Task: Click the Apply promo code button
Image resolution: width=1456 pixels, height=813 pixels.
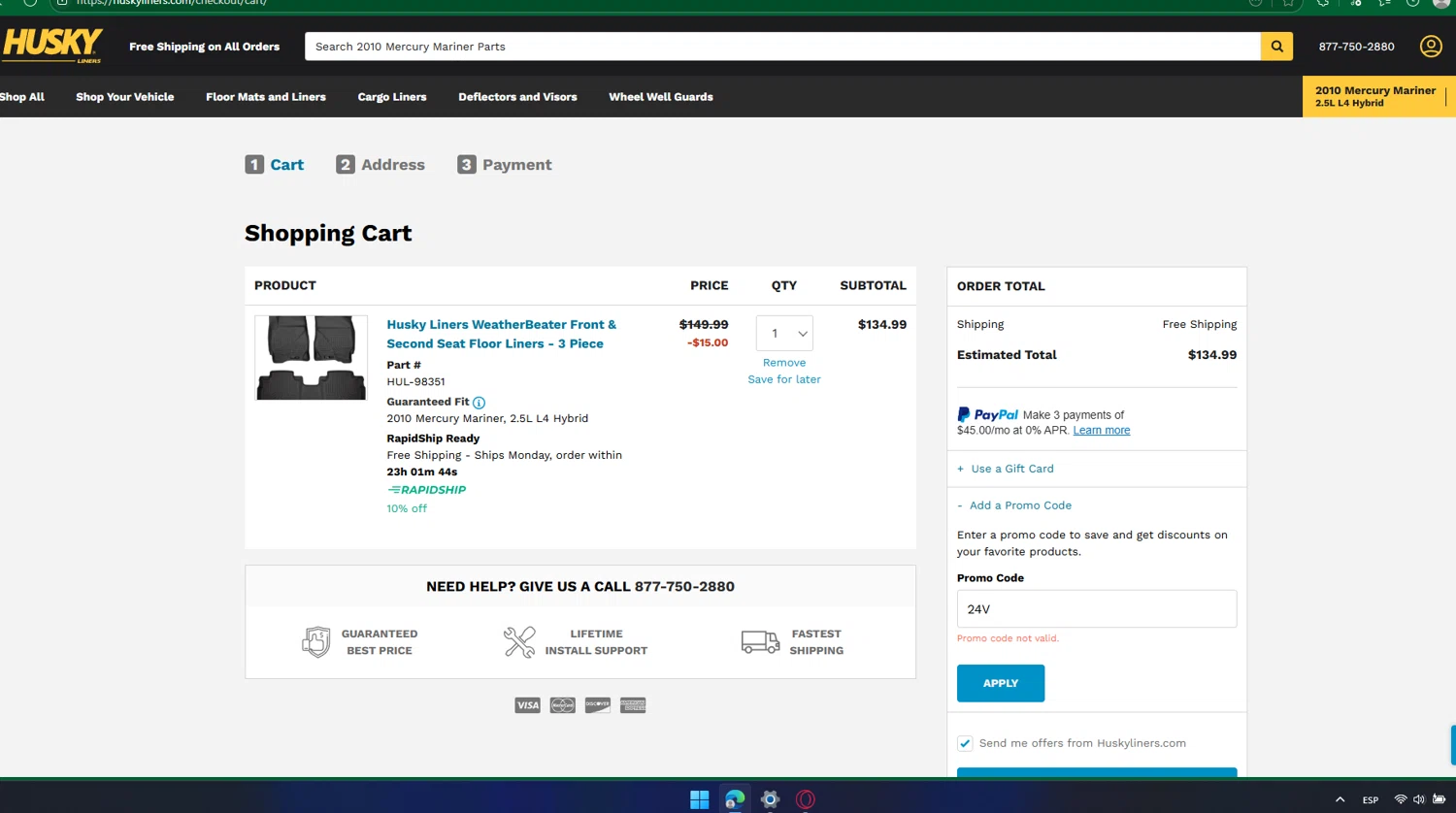Action: click(x=1001, y=683)
